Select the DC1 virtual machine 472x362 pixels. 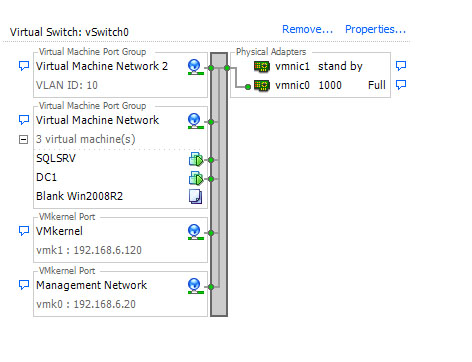click(x=46, y=177)
